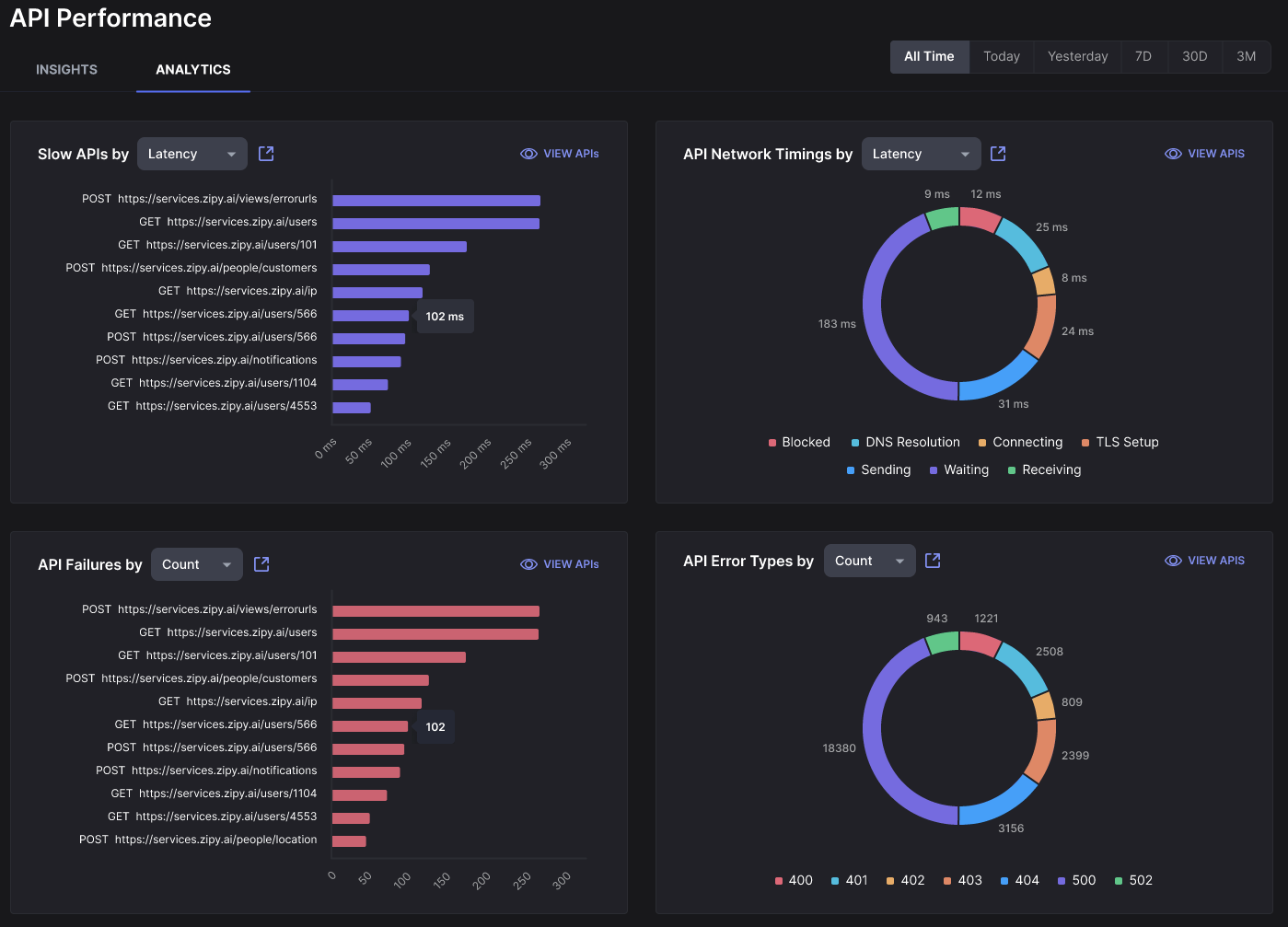Pop out API Network Timings chart
The height and width of the screenshot is (927, 1288).
coord(998,154)
